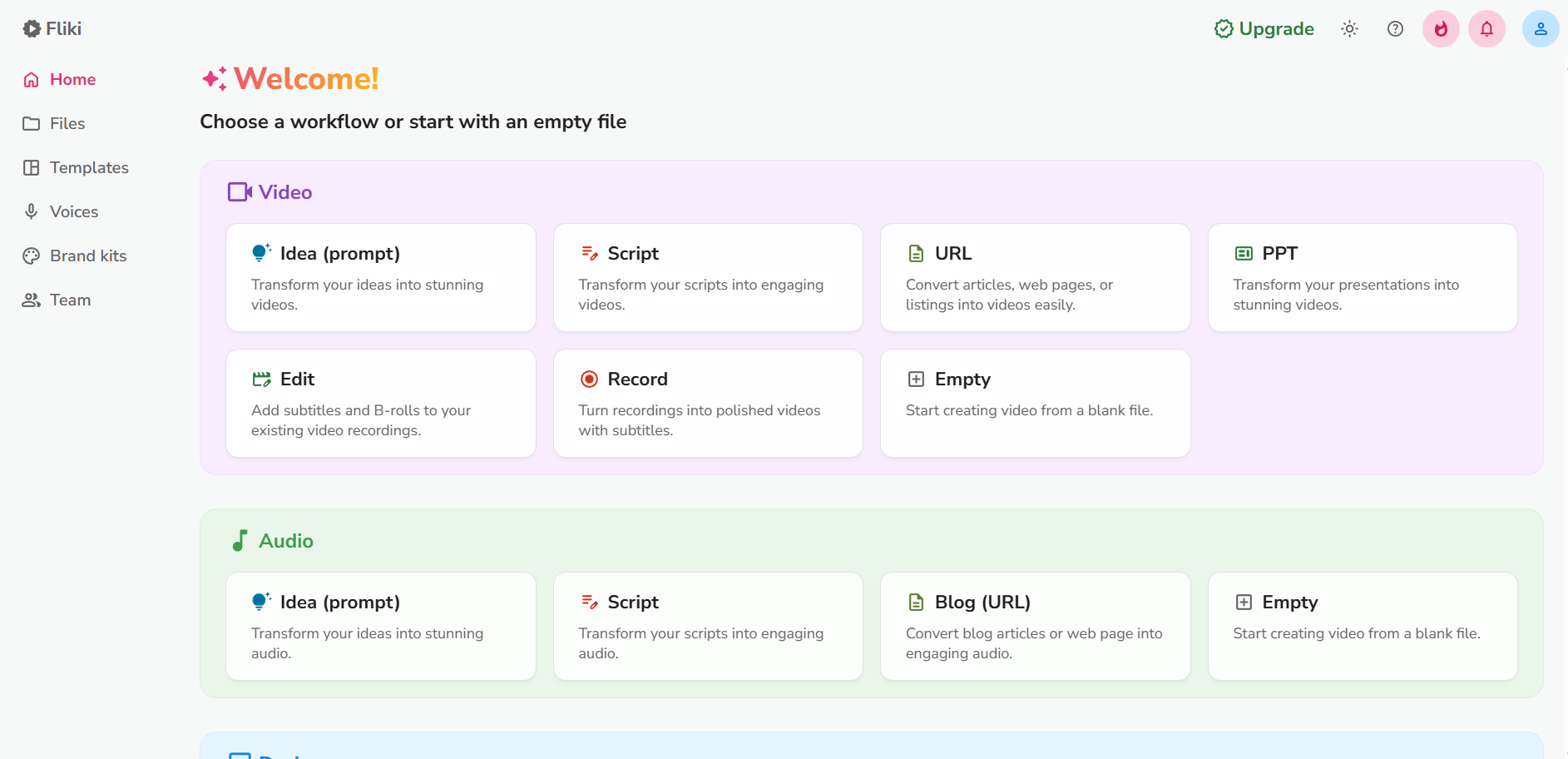This screenshot has width=1568, height=759.
Task: Click the Record workflow red circle icon
Action: point(589,379)
